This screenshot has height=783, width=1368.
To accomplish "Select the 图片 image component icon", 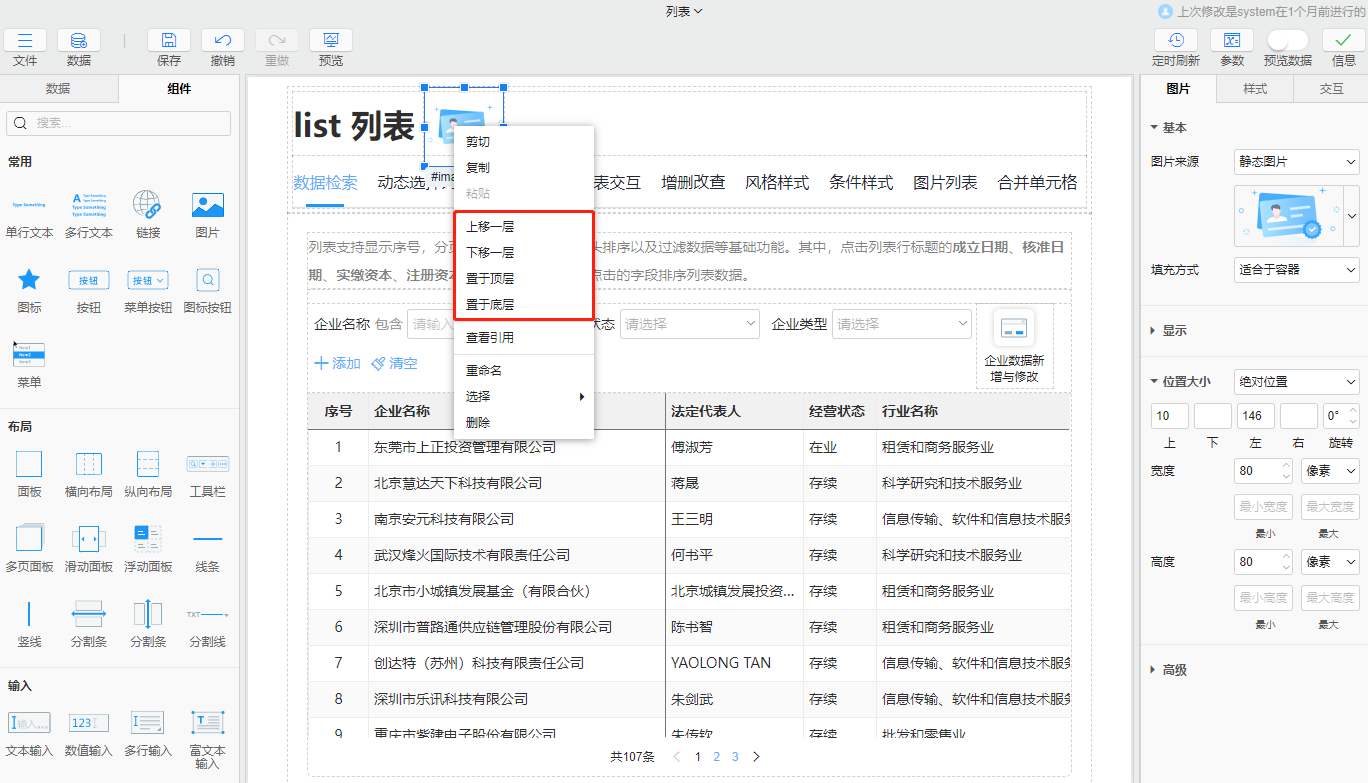I will [207, 206].
